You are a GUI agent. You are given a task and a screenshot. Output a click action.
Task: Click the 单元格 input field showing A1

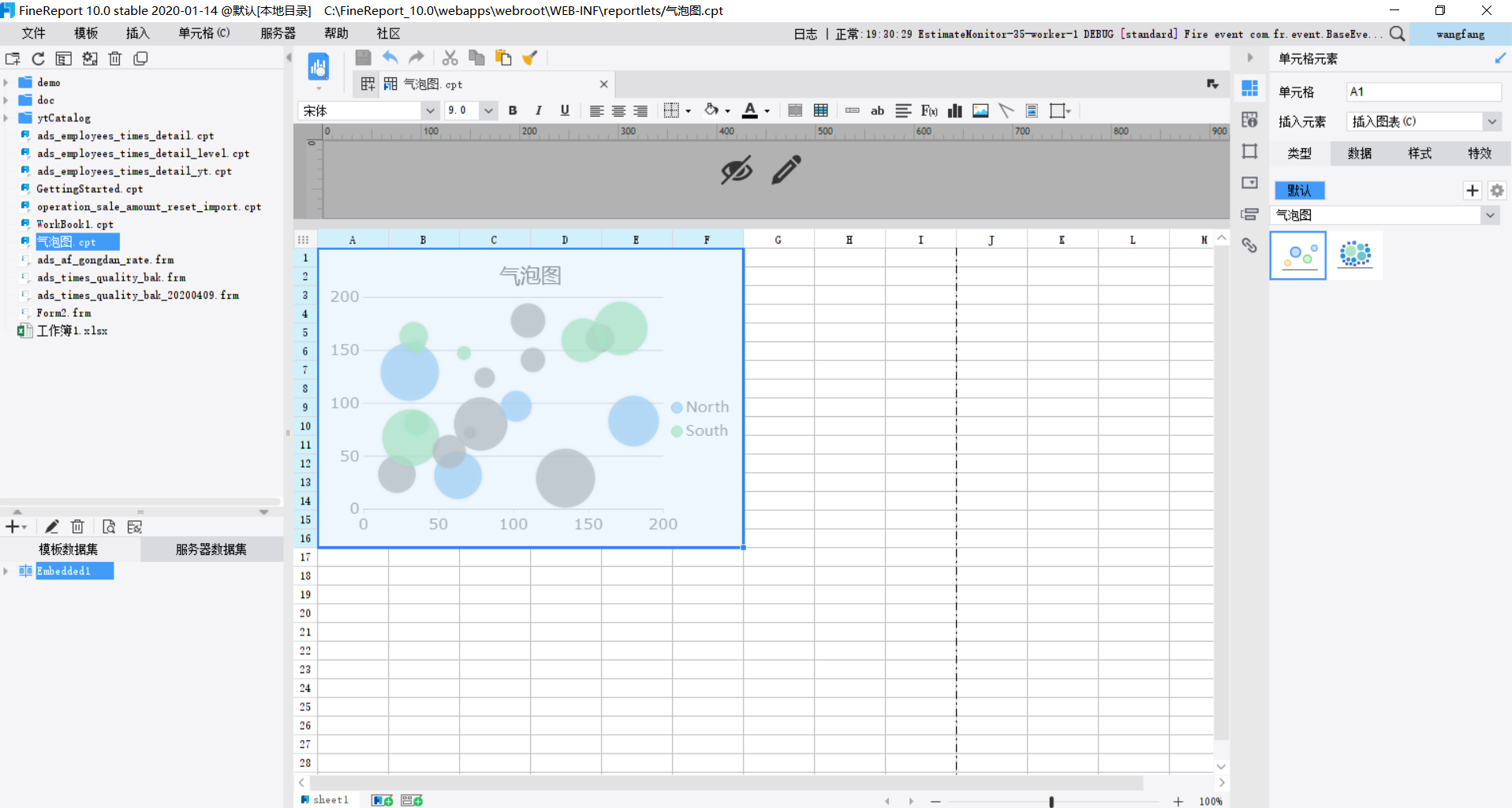[1424, 91]
